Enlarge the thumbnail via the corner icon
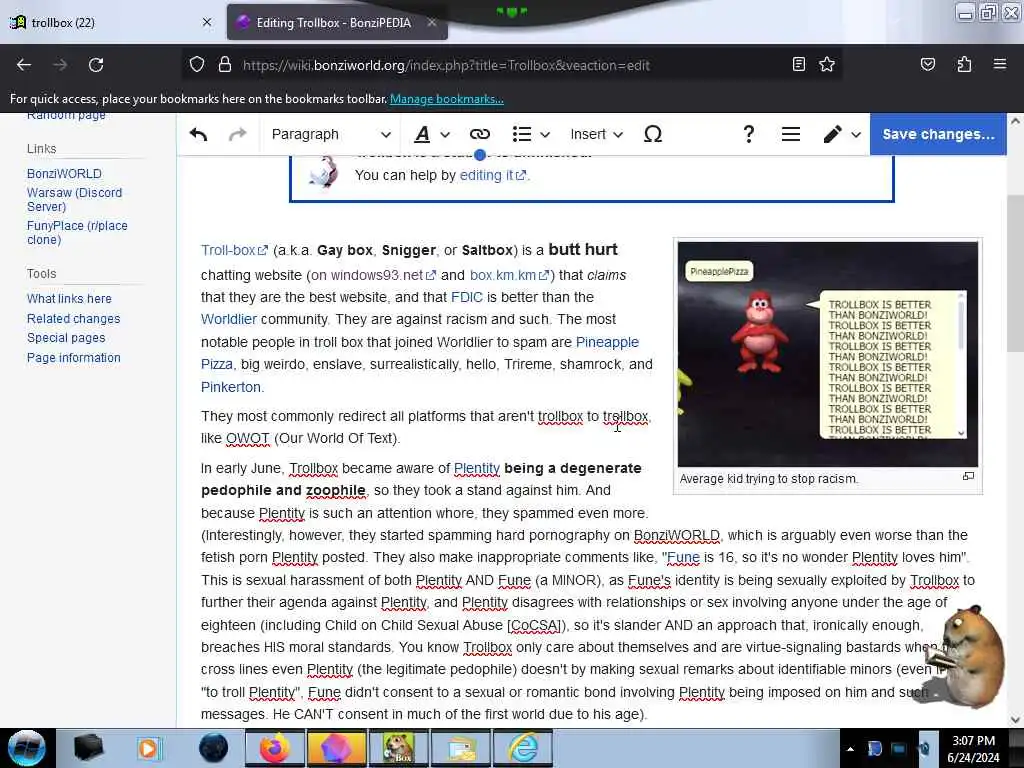Screen dimensions: 1024x768 (x=968, y=476)
